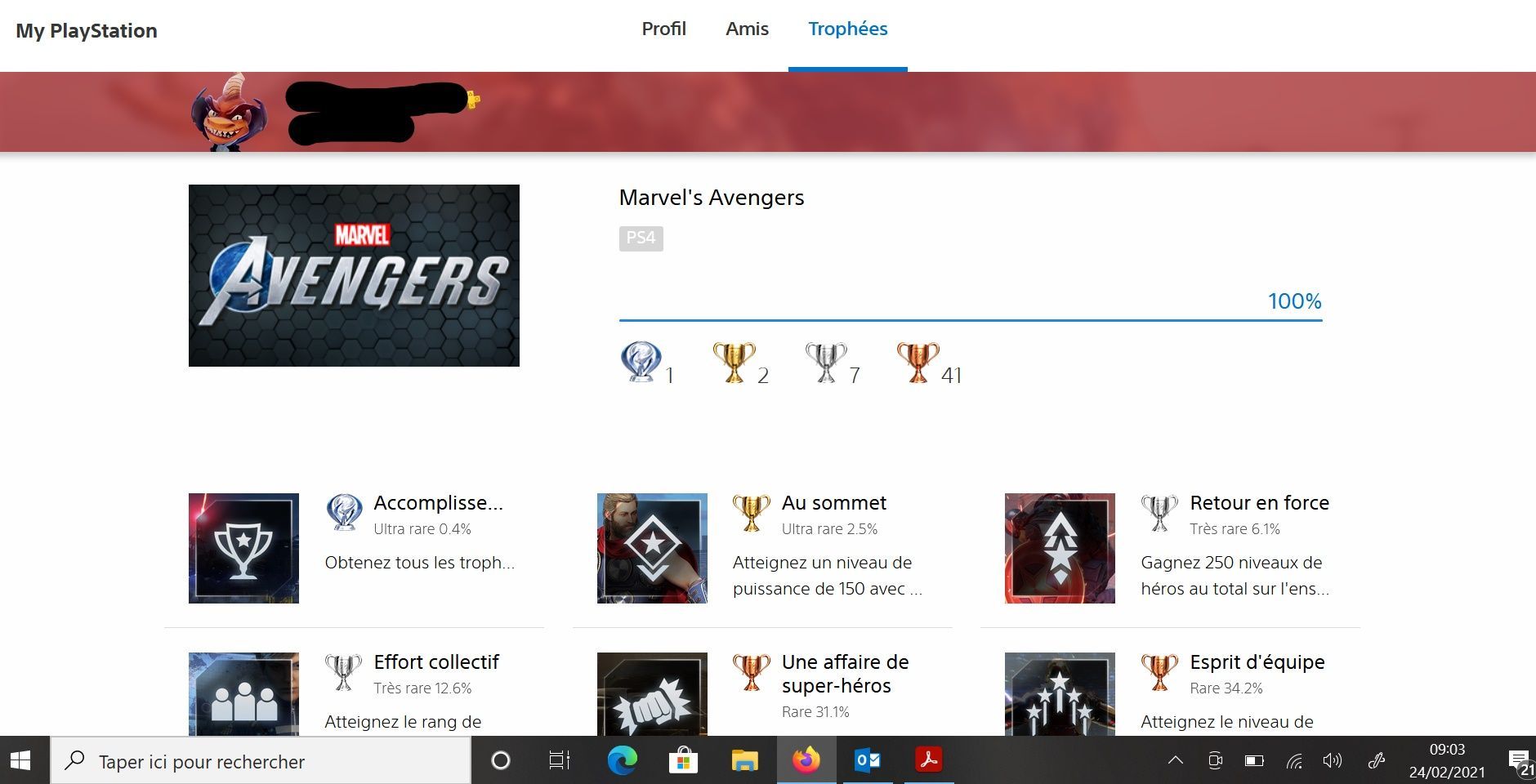1536x784 pixels.
Task: Click the silver icon beside Retour en force
Action: click(1159, 513)
